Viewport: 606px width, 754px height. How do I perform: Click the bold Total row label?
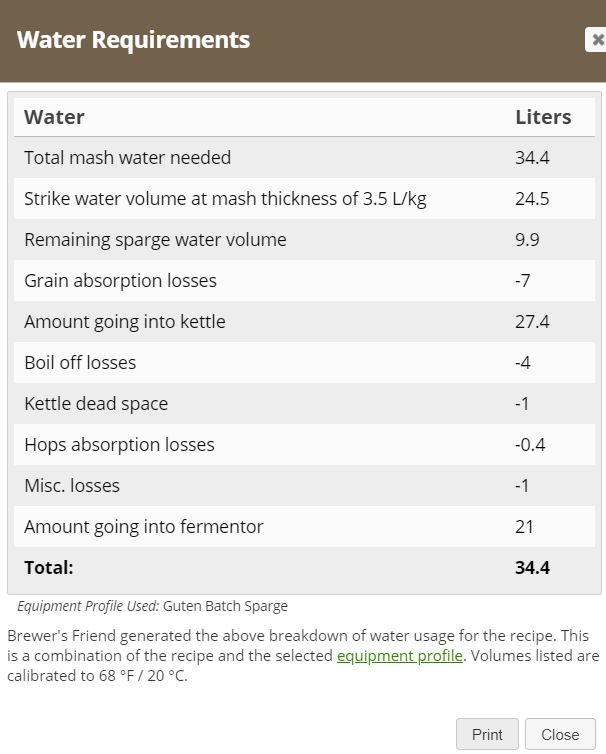tap(49, 568)
